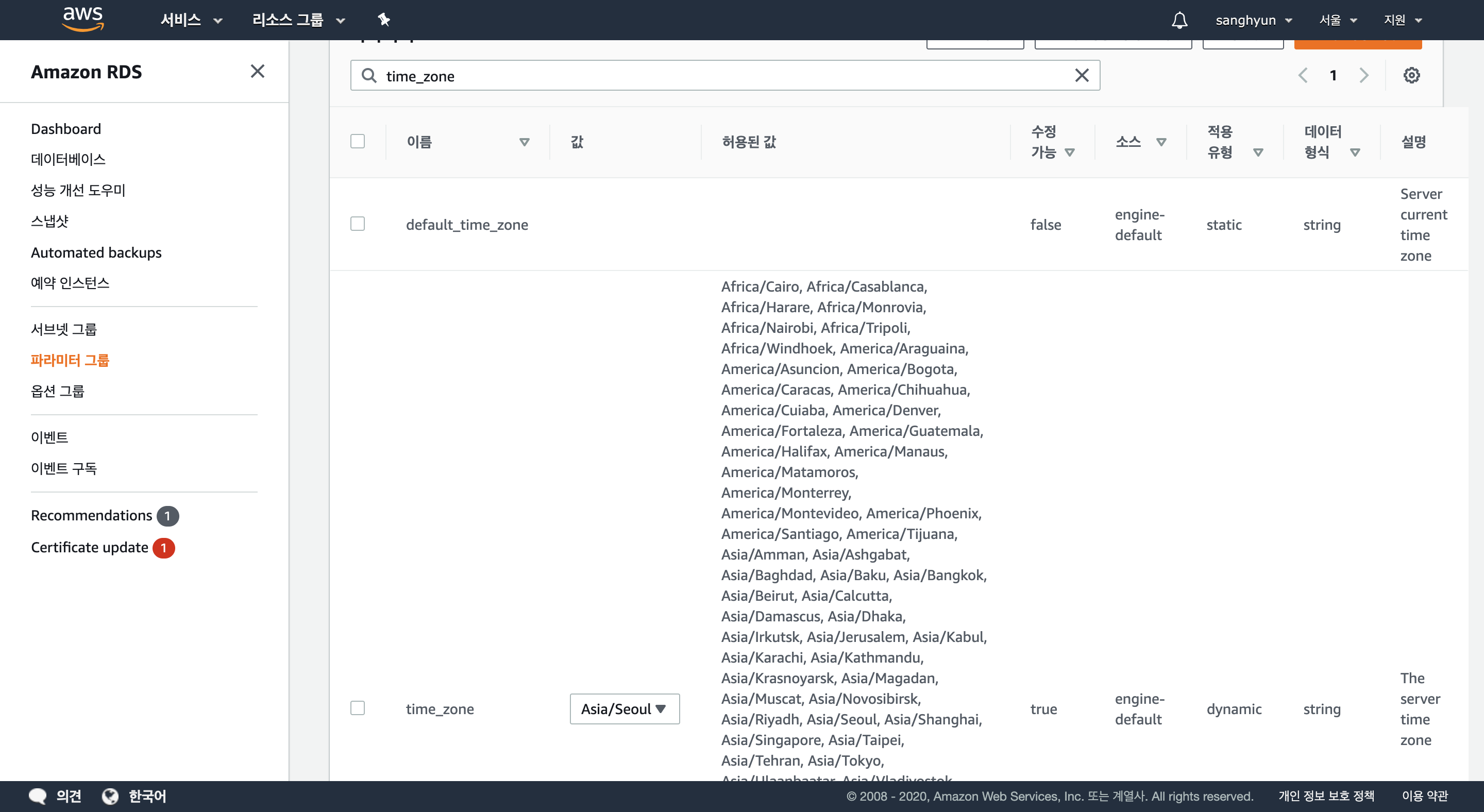This screenshot has height=812, width=1484.
Task: Expand the sanghyun account menu
Action: pyautogui.click(x=1253, y=20)
